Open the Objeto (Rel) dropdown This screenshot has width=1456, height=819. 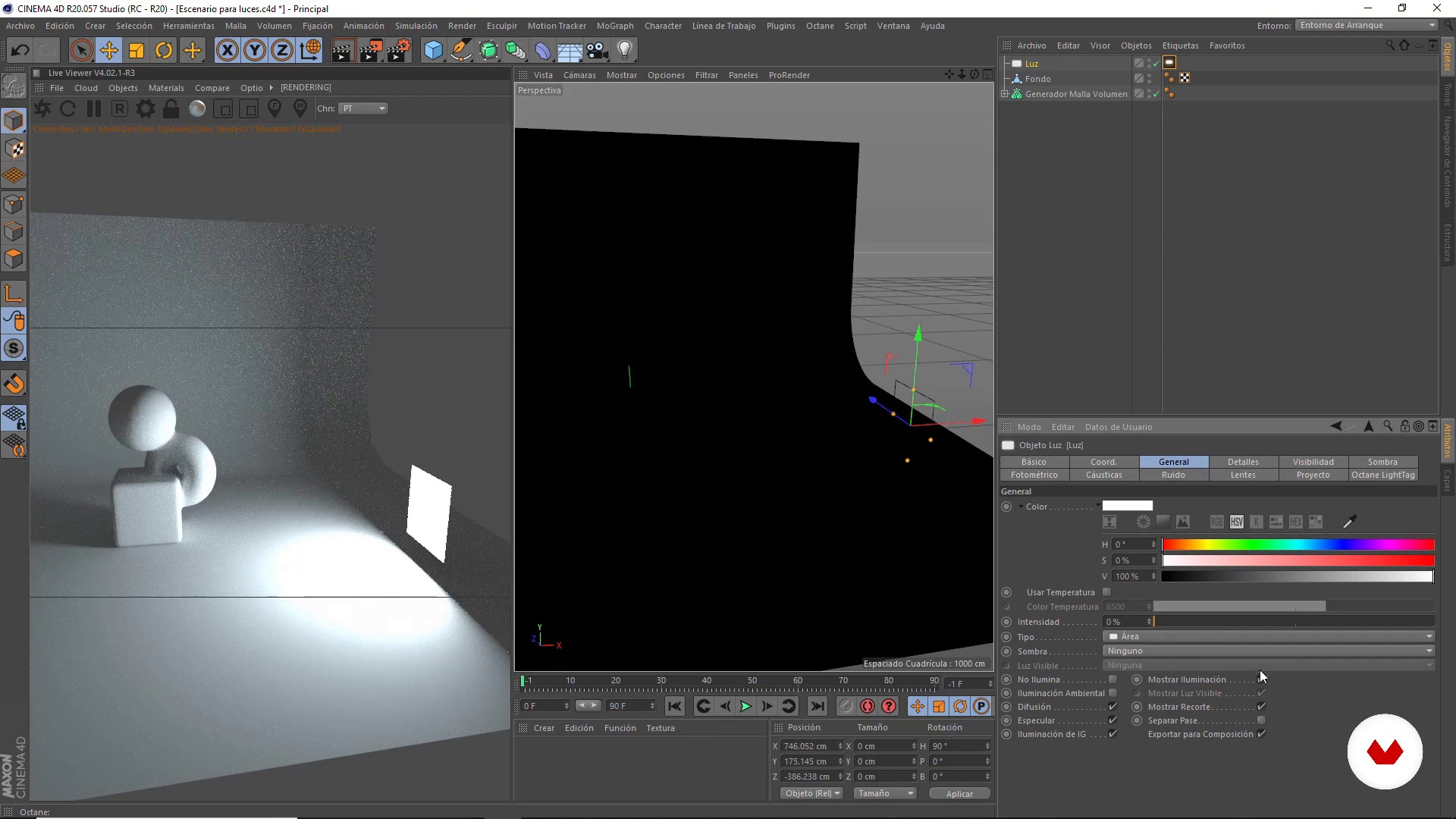tap(812, 793)
